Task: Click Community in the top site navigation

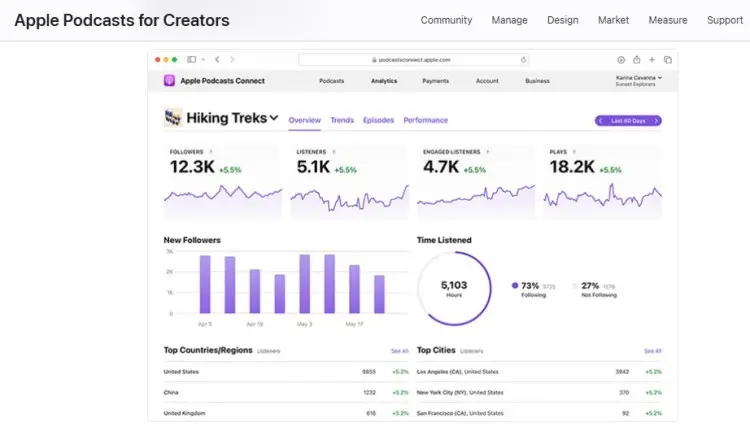Action: [446, 20]
